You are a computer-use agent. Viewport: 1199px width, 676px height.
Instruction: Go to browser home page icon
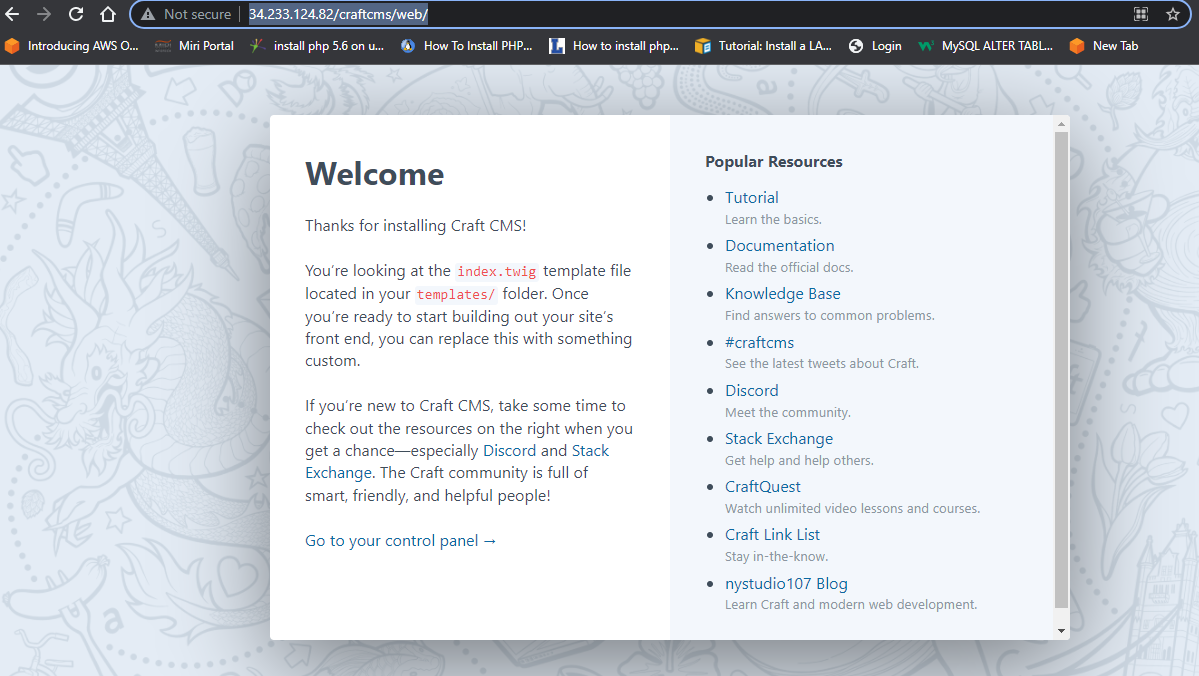coord(108,14)
